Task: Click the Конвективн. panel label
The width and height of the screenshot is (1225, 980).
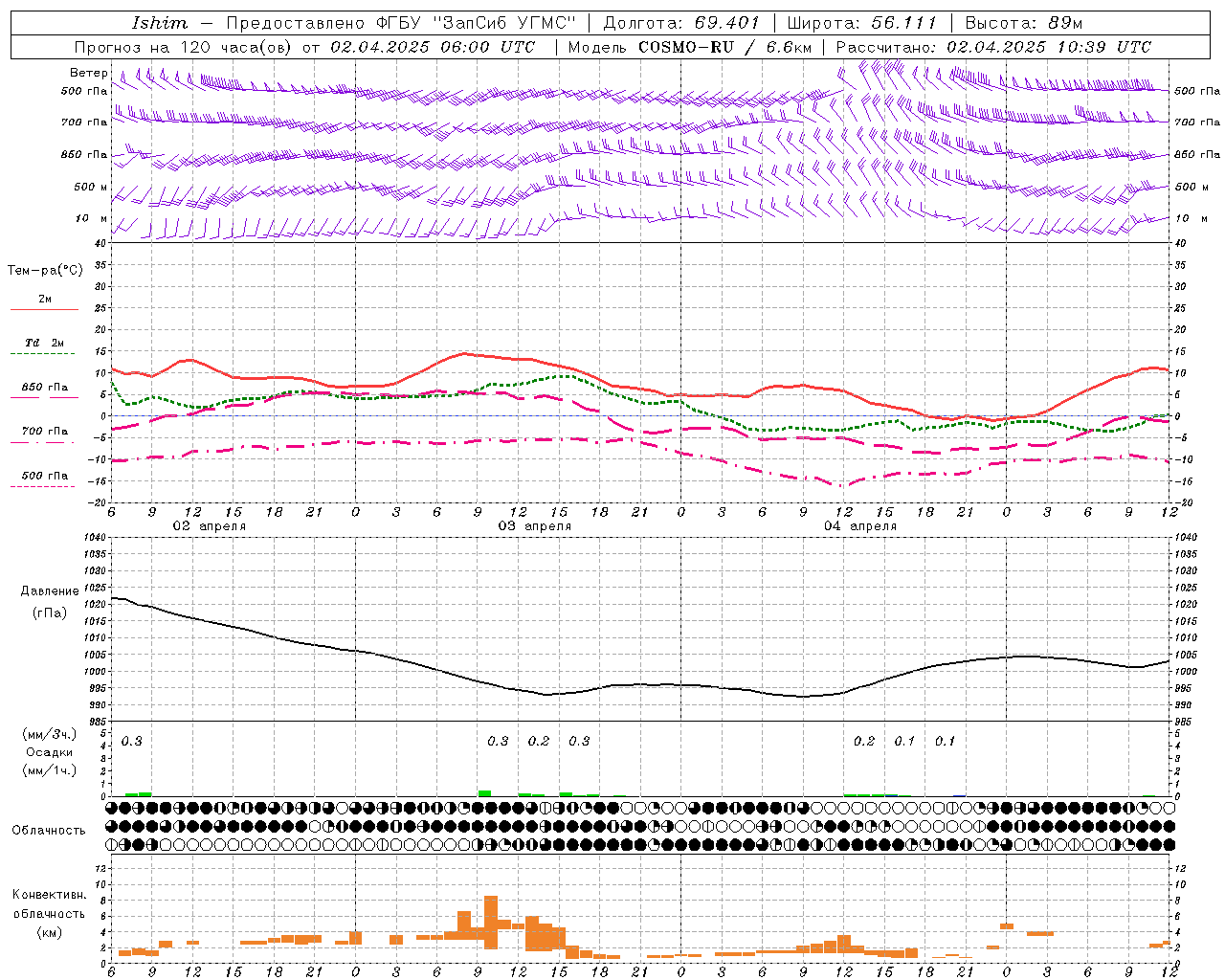Action: pos(49,895)
